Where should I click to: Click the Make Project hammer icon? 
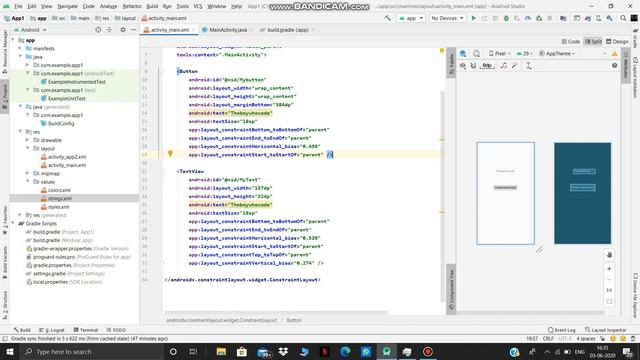click(387, 18)
